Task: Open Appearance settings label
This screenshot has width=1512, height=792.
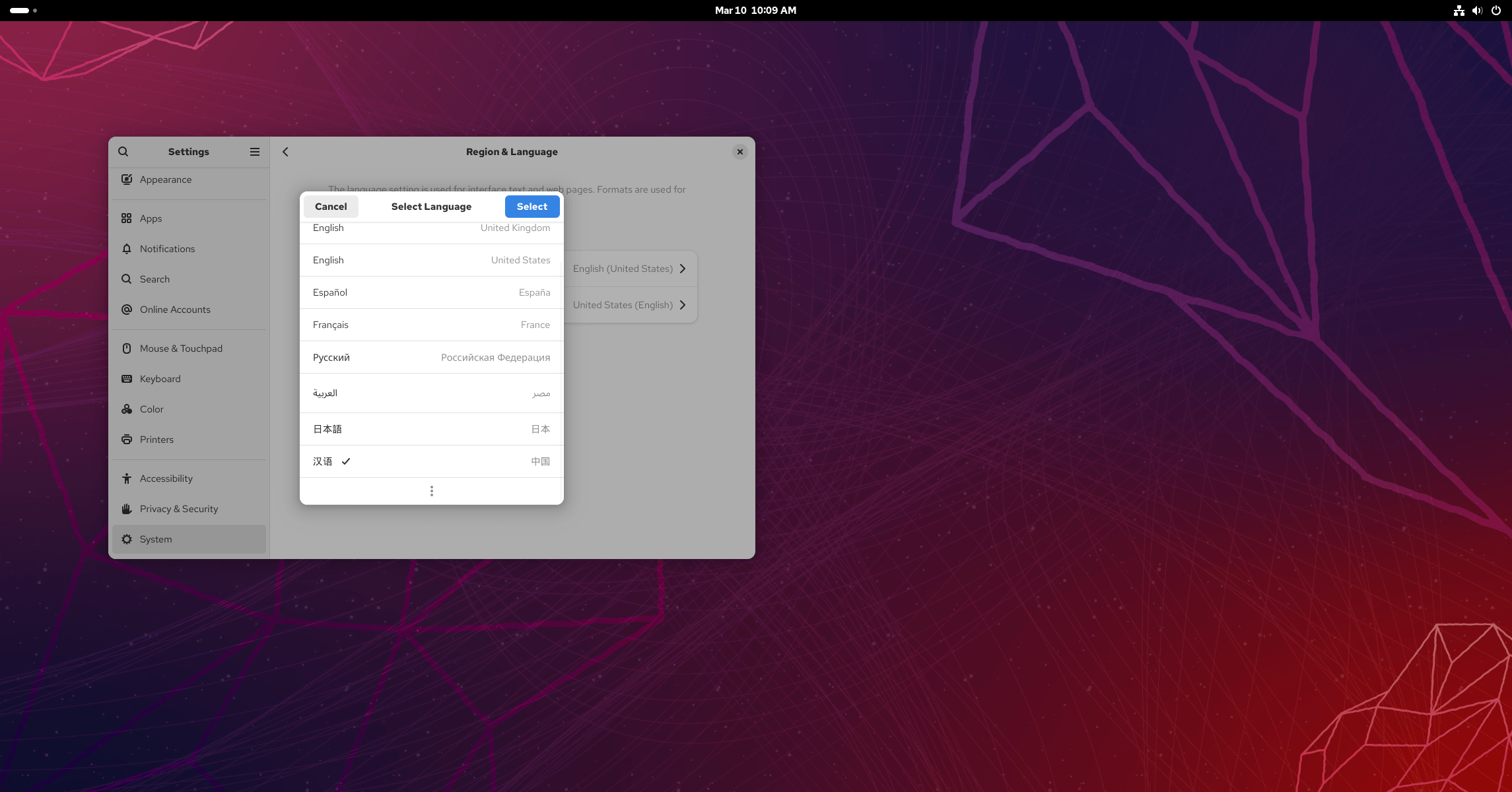Action: pyautogui.click(x=166, y=180)
